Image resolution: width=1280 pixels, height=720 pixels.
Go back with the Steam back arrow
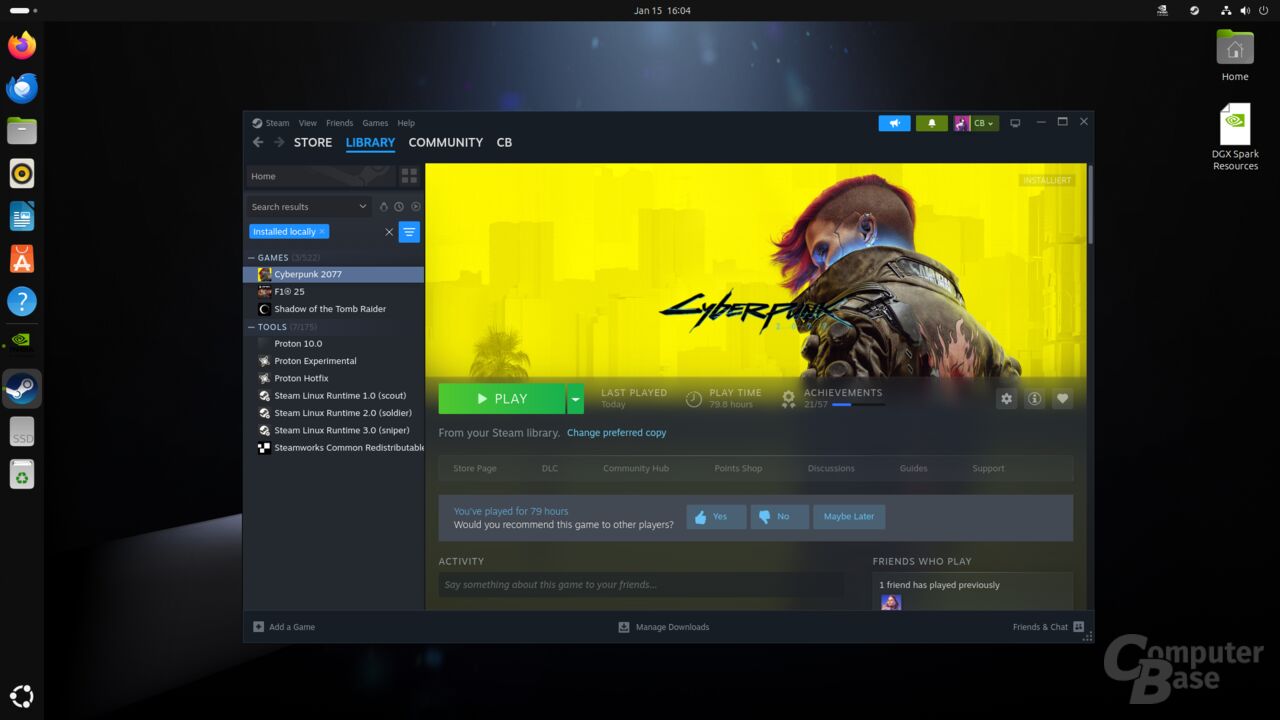coord(258,142)
